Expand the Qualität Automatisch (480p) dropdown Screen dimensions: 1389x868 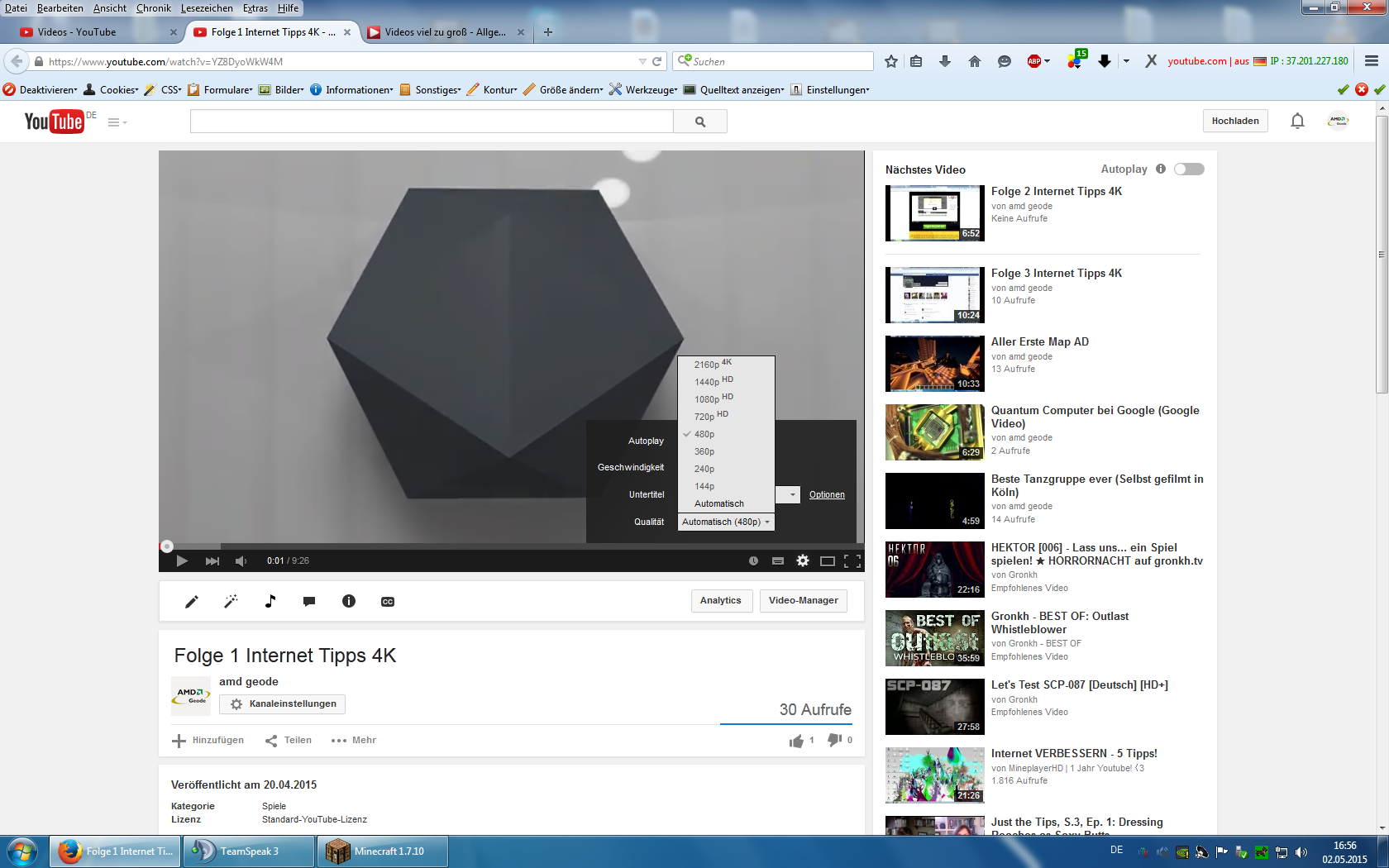click(x=726, y=522)
